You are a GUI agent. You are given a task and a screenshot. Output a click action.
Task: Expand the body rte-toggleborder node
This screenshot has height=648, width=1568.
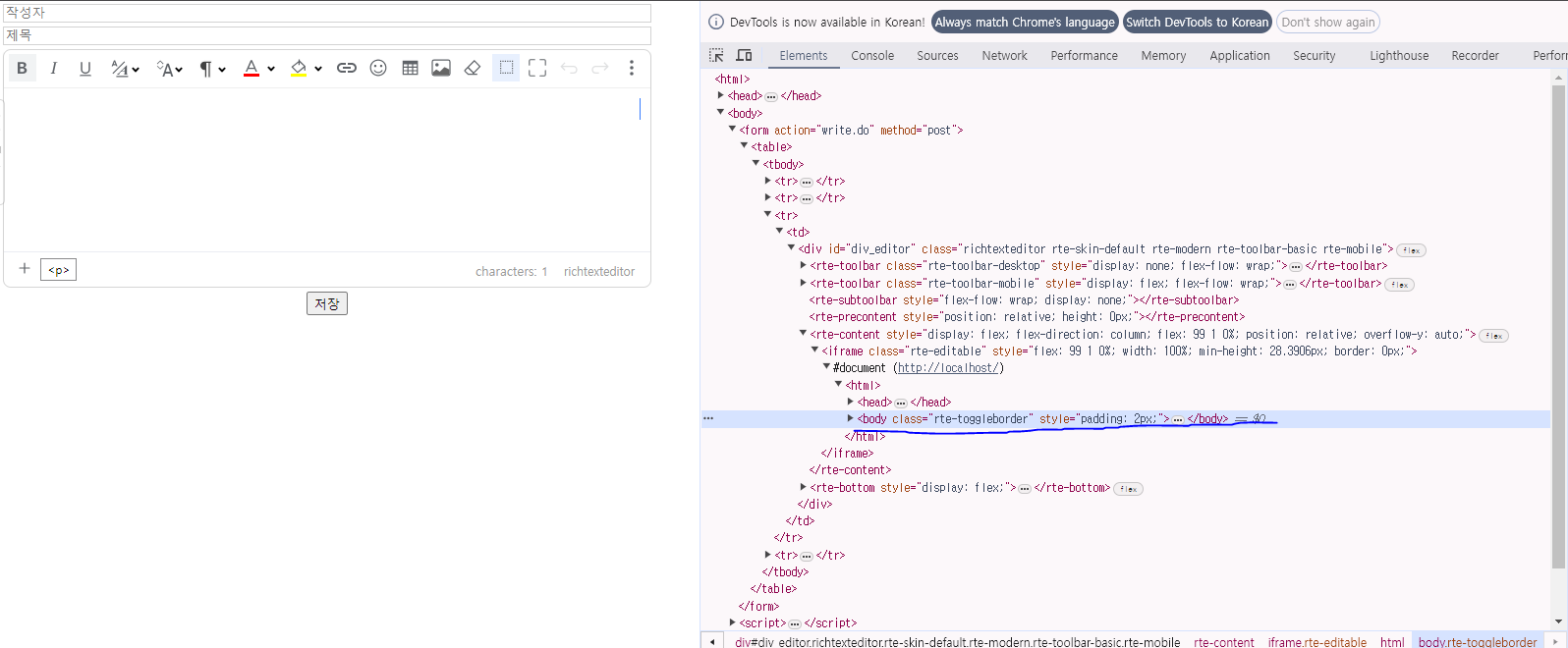[850, 418]
